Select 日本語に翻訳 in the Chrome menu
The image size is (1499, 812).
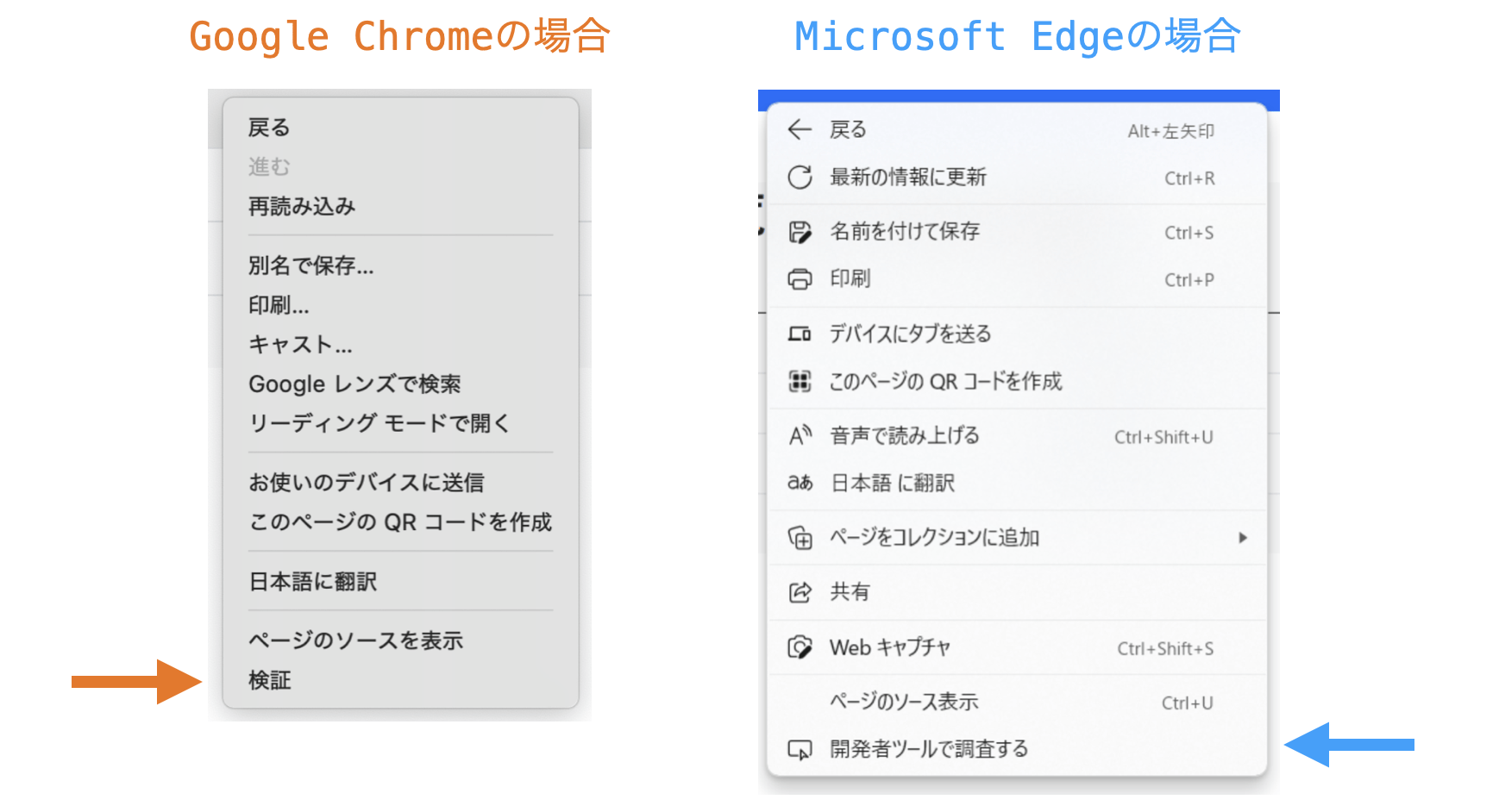312,582
